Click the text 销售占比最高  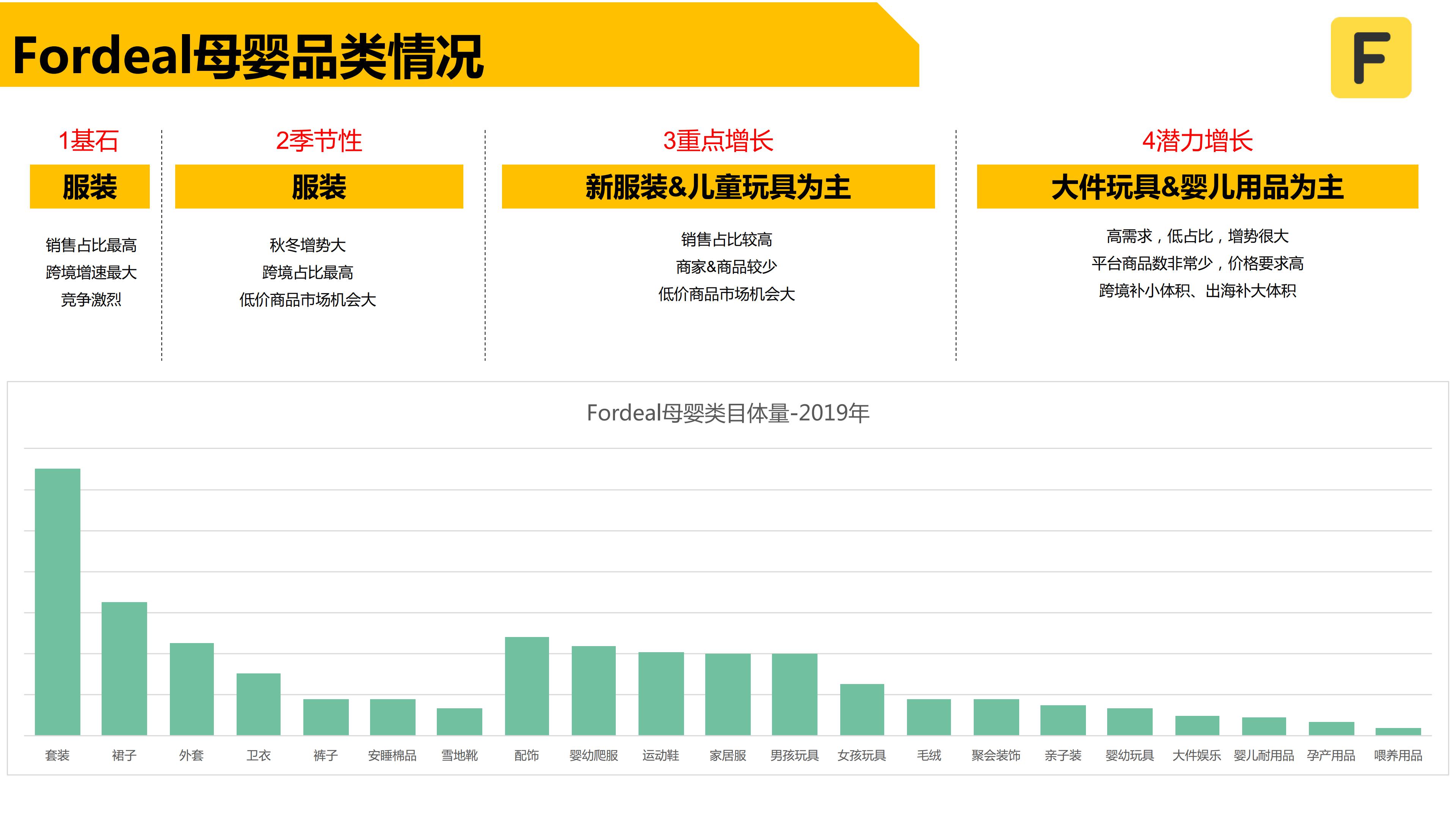[x=91, y=245]
